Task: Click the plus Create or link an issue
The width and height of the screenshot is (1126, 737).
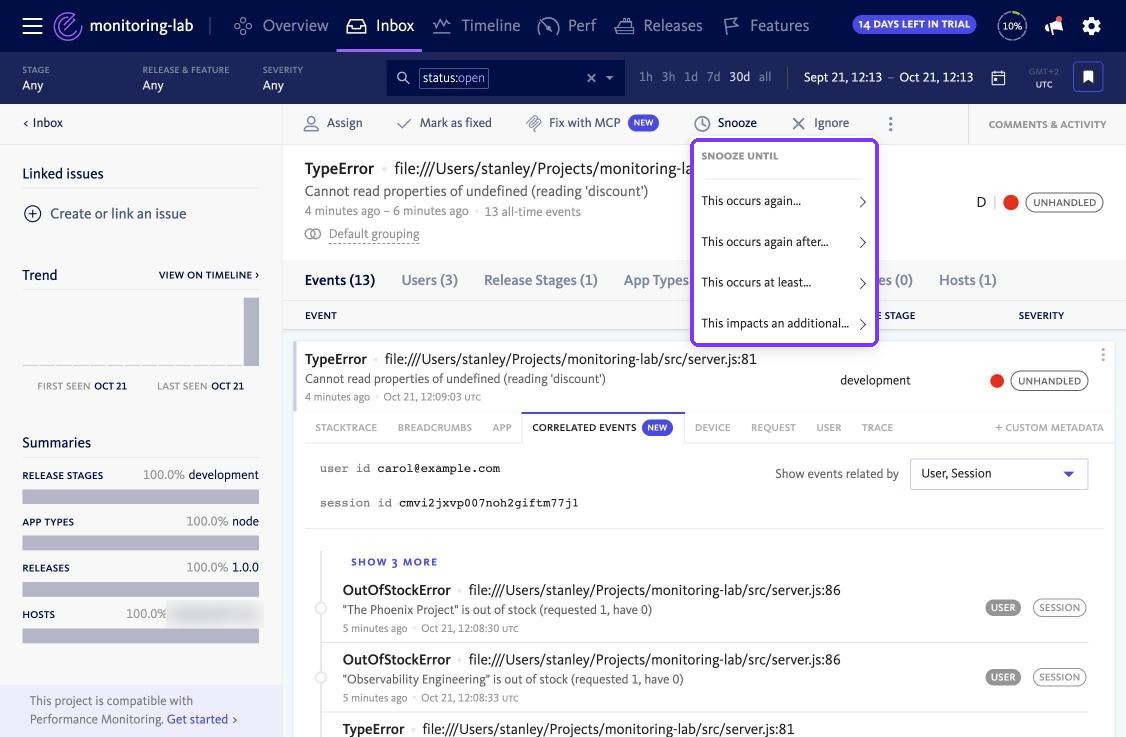Action: (x=104, y=213)
